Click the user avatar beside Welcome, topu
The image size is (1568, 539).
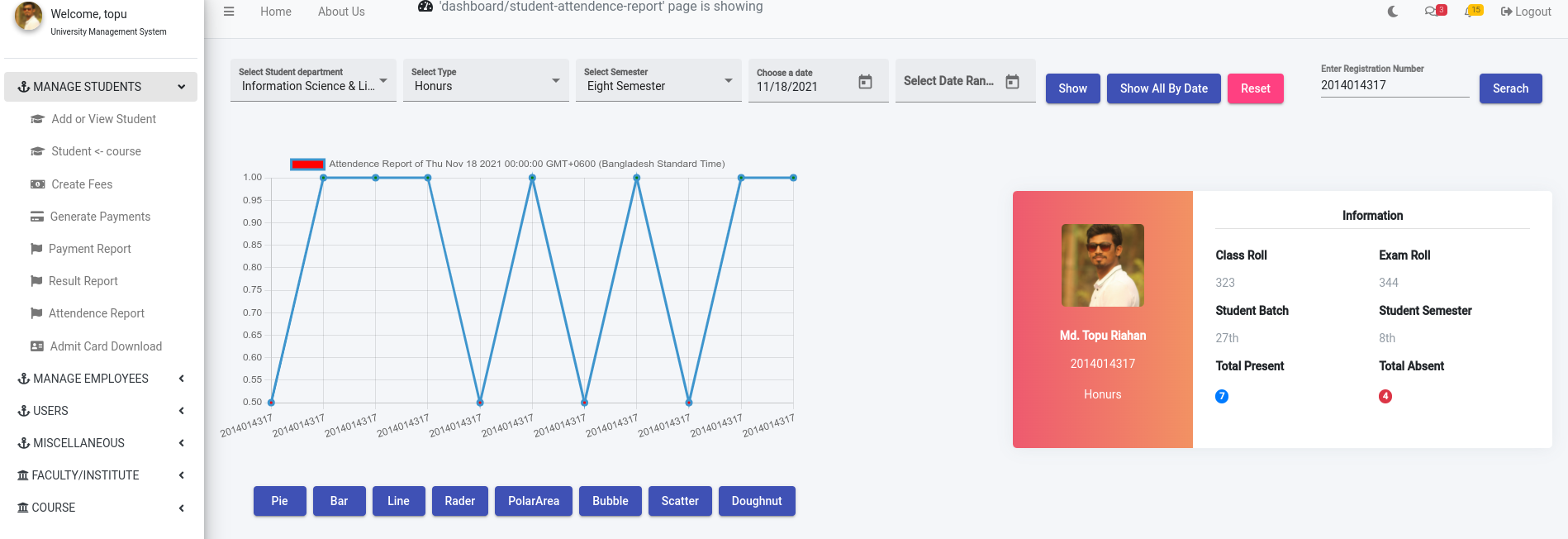[28, 17]
